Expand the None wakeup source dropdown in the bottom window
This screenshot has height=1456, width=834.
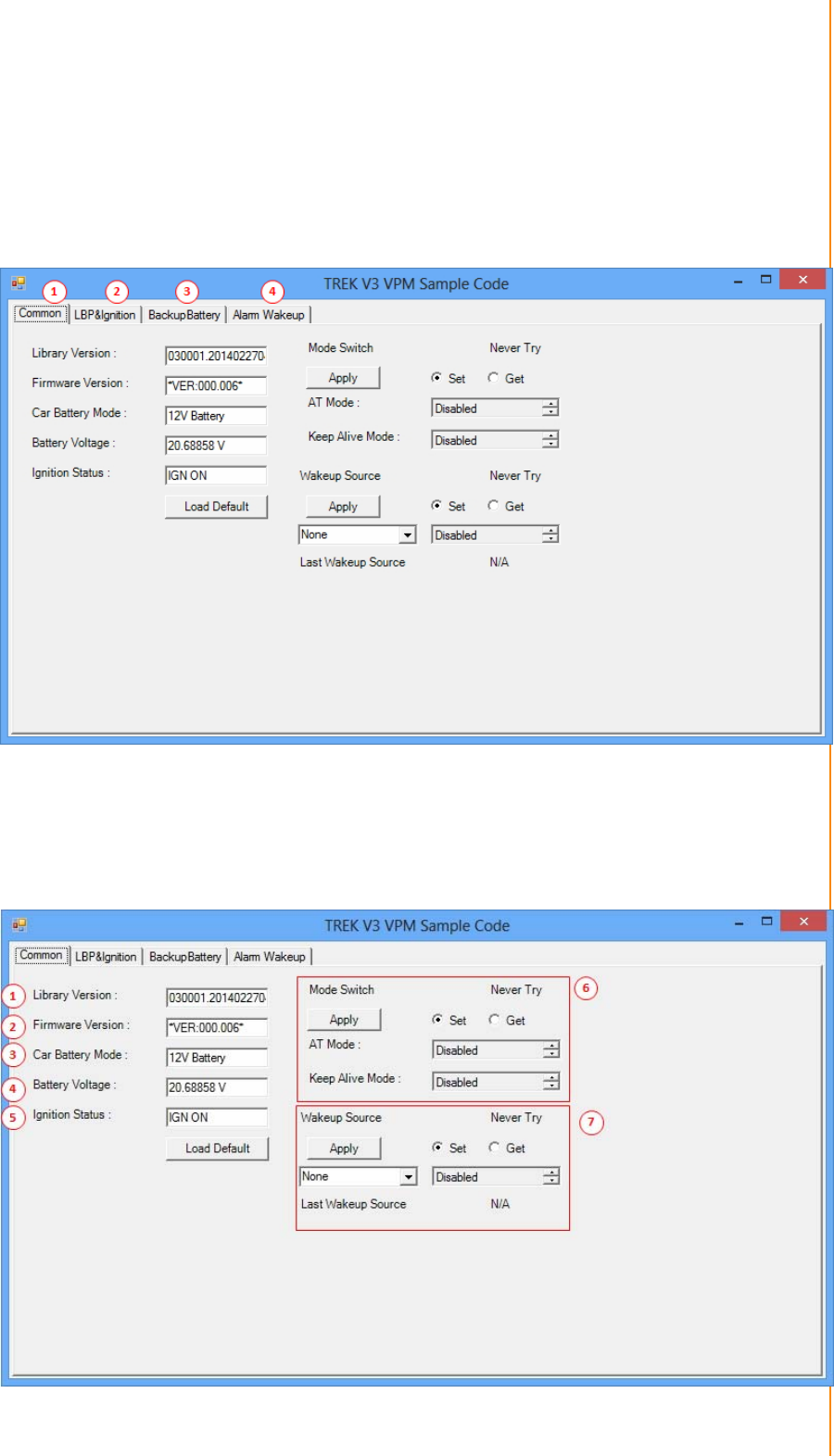pos(409,1176)
